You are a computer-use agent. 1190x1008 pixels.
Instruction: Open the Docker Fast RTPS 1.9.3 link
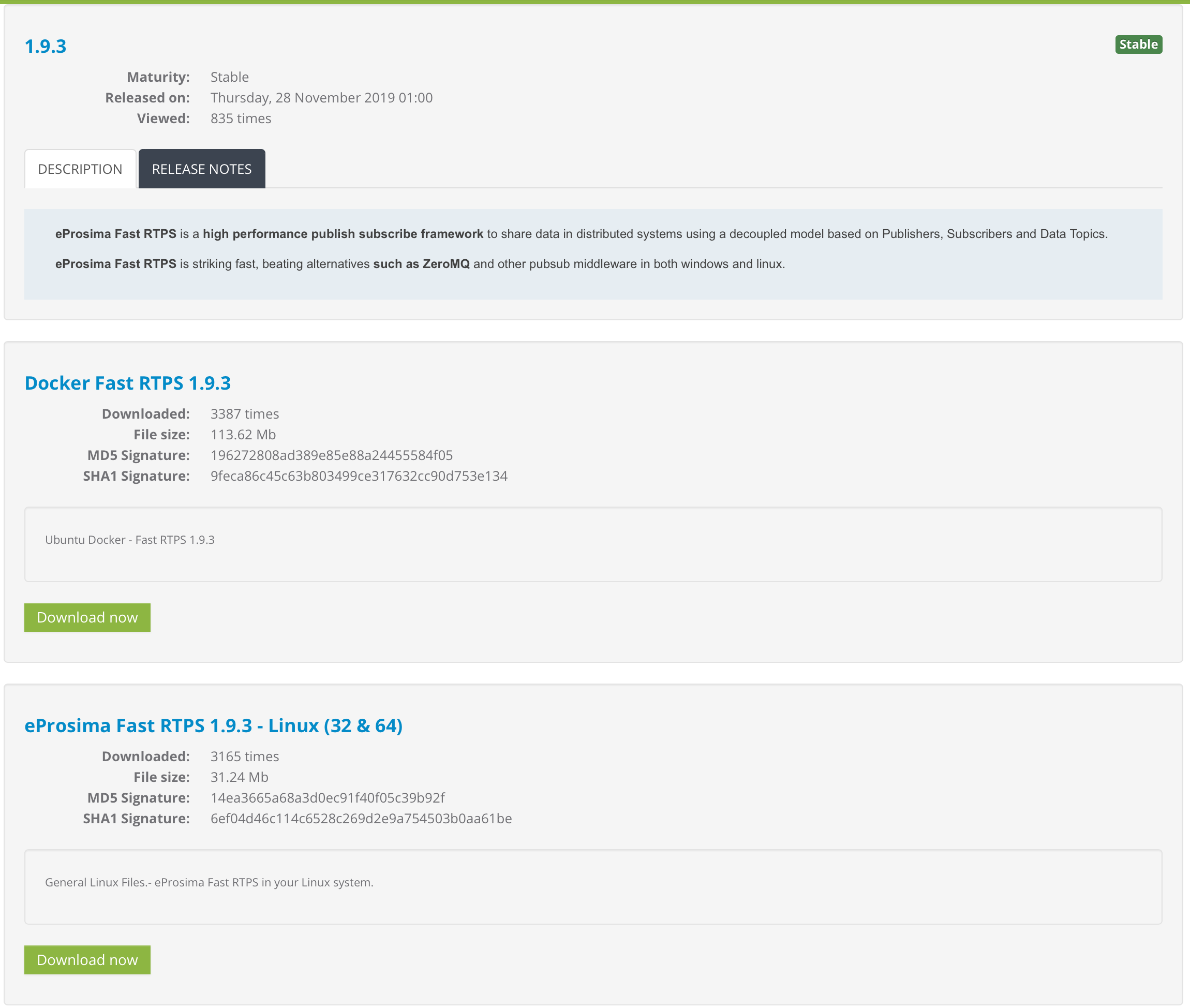[127, 383]
